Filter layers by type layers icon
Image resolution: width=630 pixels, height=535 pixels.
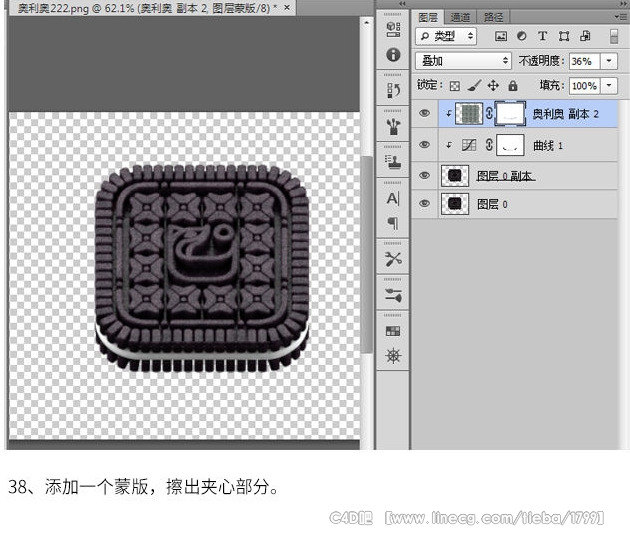[x=542, y=37]
